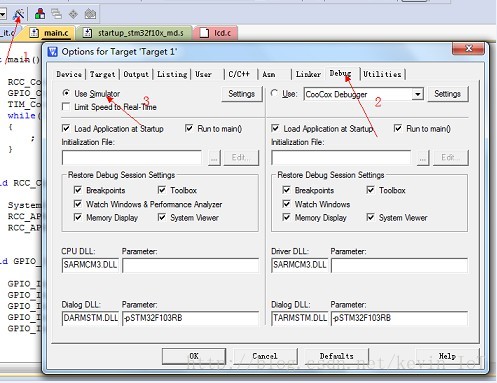Enable Limit Speed to Real-Time checkbox

pyautogui.click(x=66, y=107)
